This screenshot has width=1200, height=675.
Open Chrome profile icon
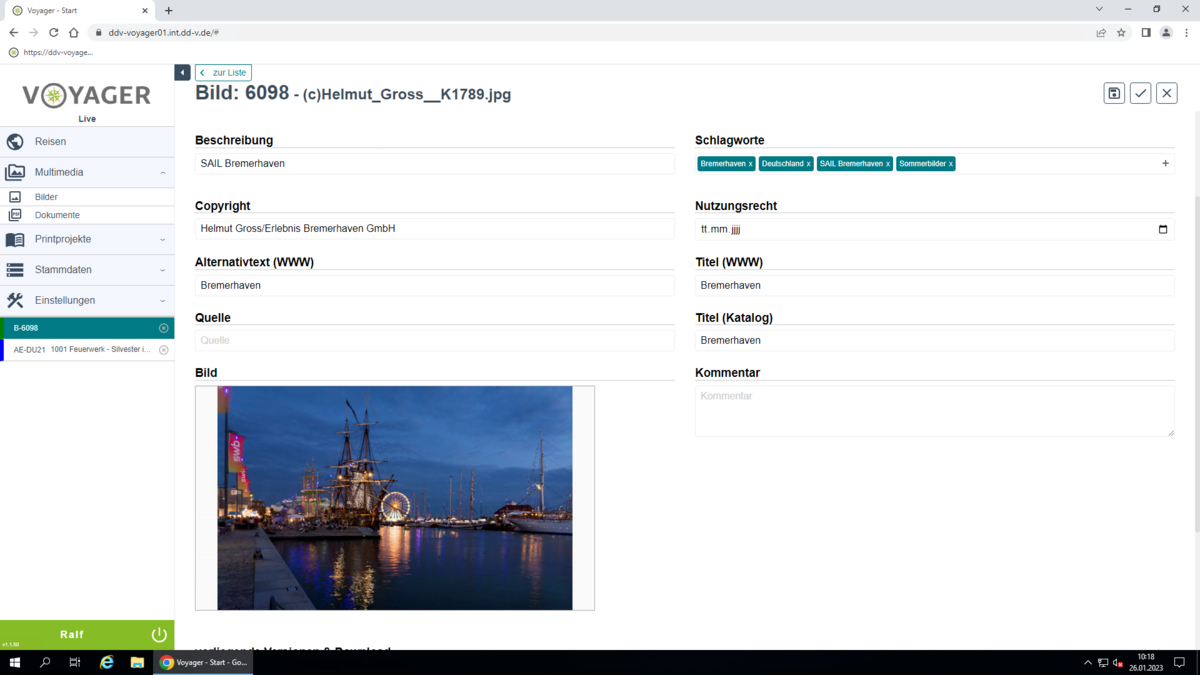pos(1166,32)
